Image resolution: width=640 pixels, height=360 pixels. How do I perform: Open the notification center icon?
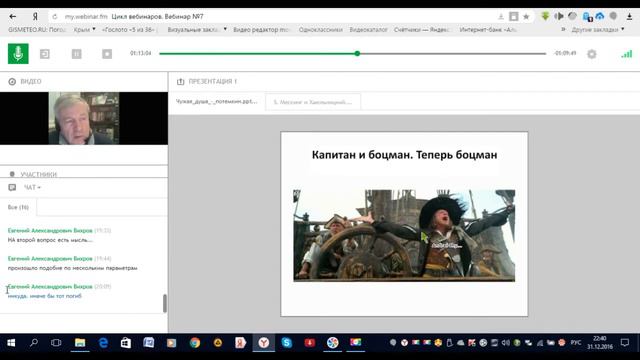624,342
